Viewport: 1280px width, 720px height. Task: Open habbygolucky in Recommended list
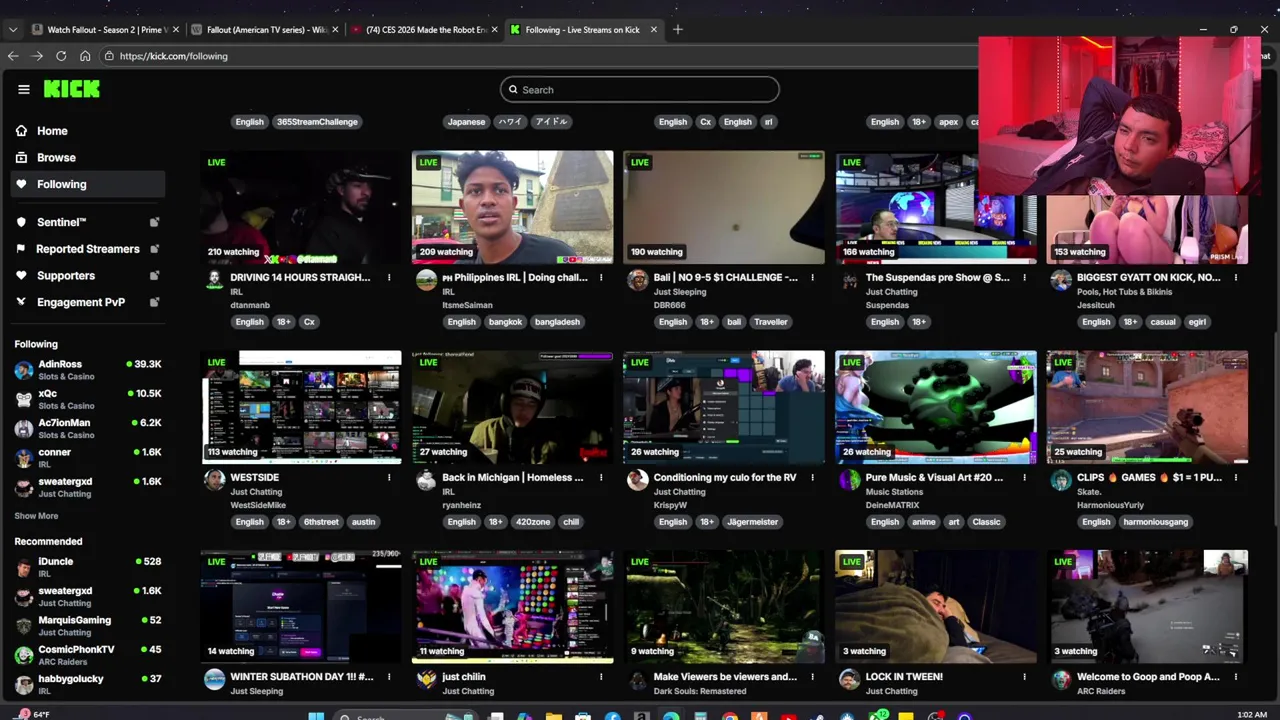tap(88, 684)
